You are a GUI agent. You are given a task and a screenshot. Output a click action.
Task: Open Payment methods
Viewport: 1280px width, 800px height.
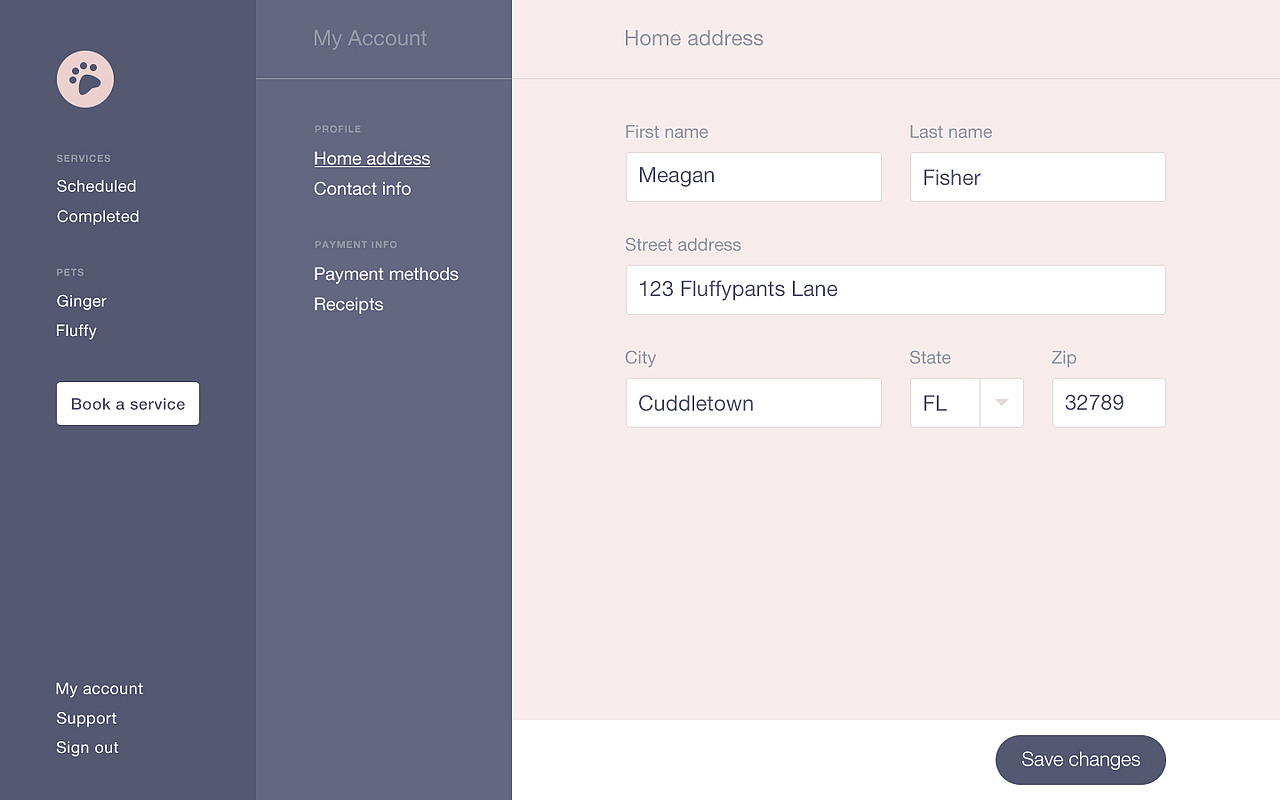point(386,274)
